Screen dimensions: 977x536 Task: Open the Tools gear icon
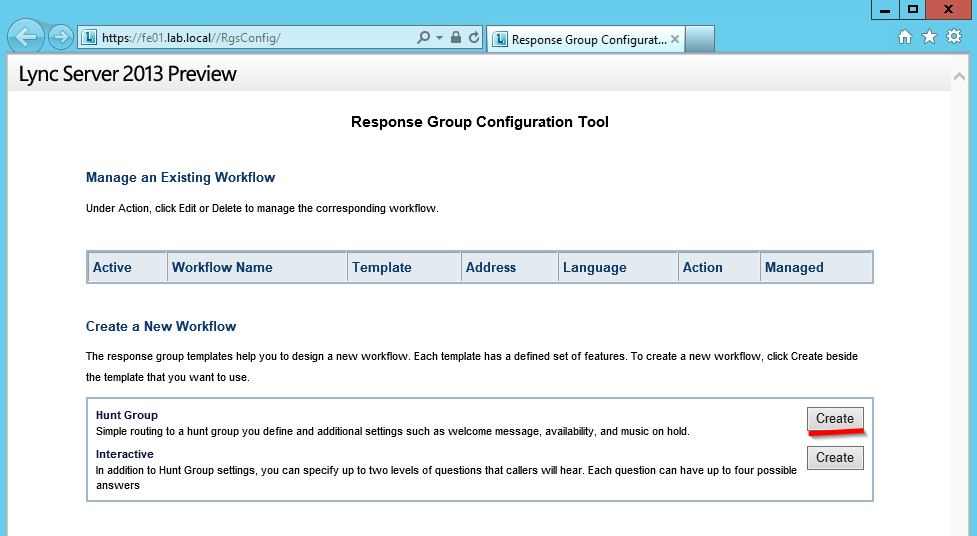954,37
